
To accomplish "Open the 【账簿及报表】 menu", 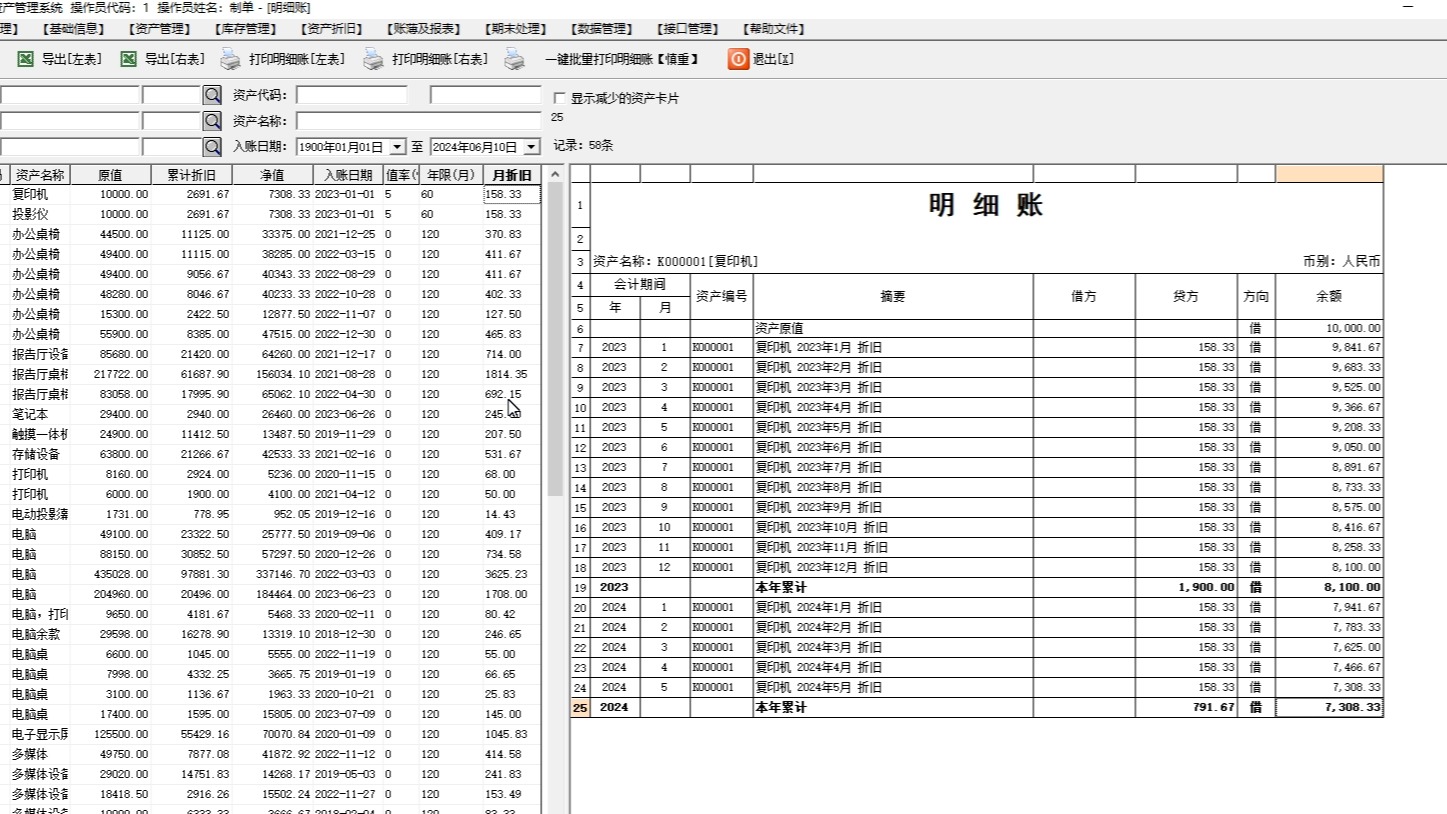I will click(425, 29).
